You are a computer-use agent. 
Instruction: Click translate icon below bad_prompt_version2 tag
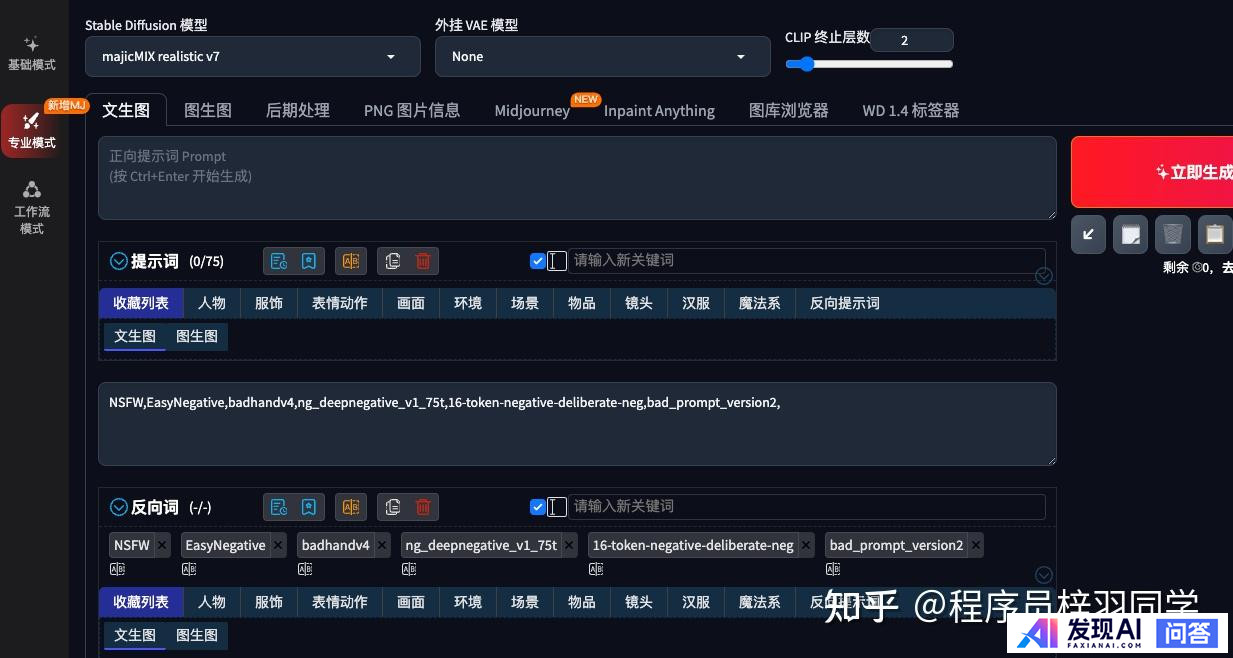(833, 569)
